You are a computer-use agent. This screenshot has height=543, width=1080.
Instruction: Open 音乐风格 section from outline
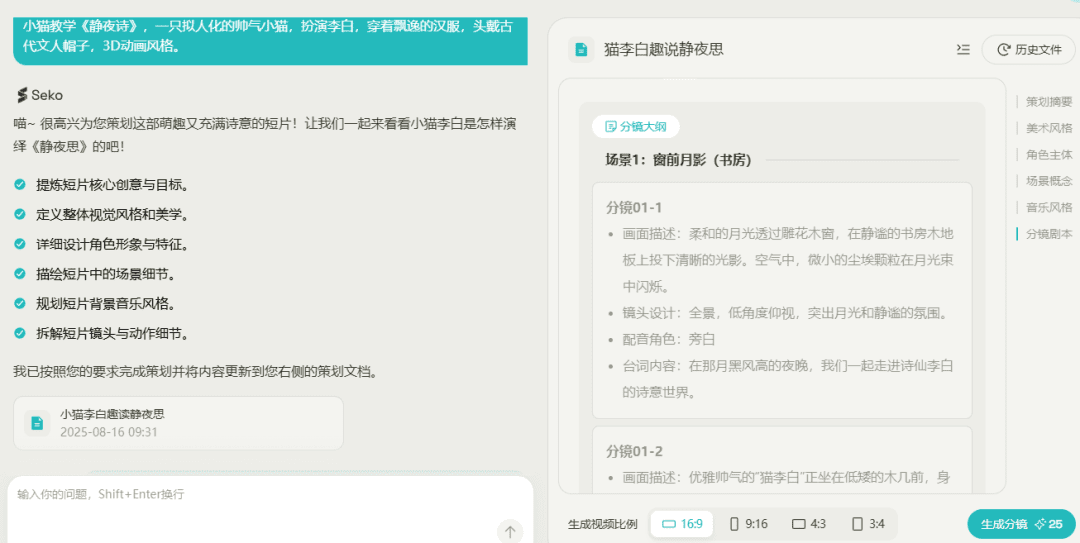(x=1048, y=207)
